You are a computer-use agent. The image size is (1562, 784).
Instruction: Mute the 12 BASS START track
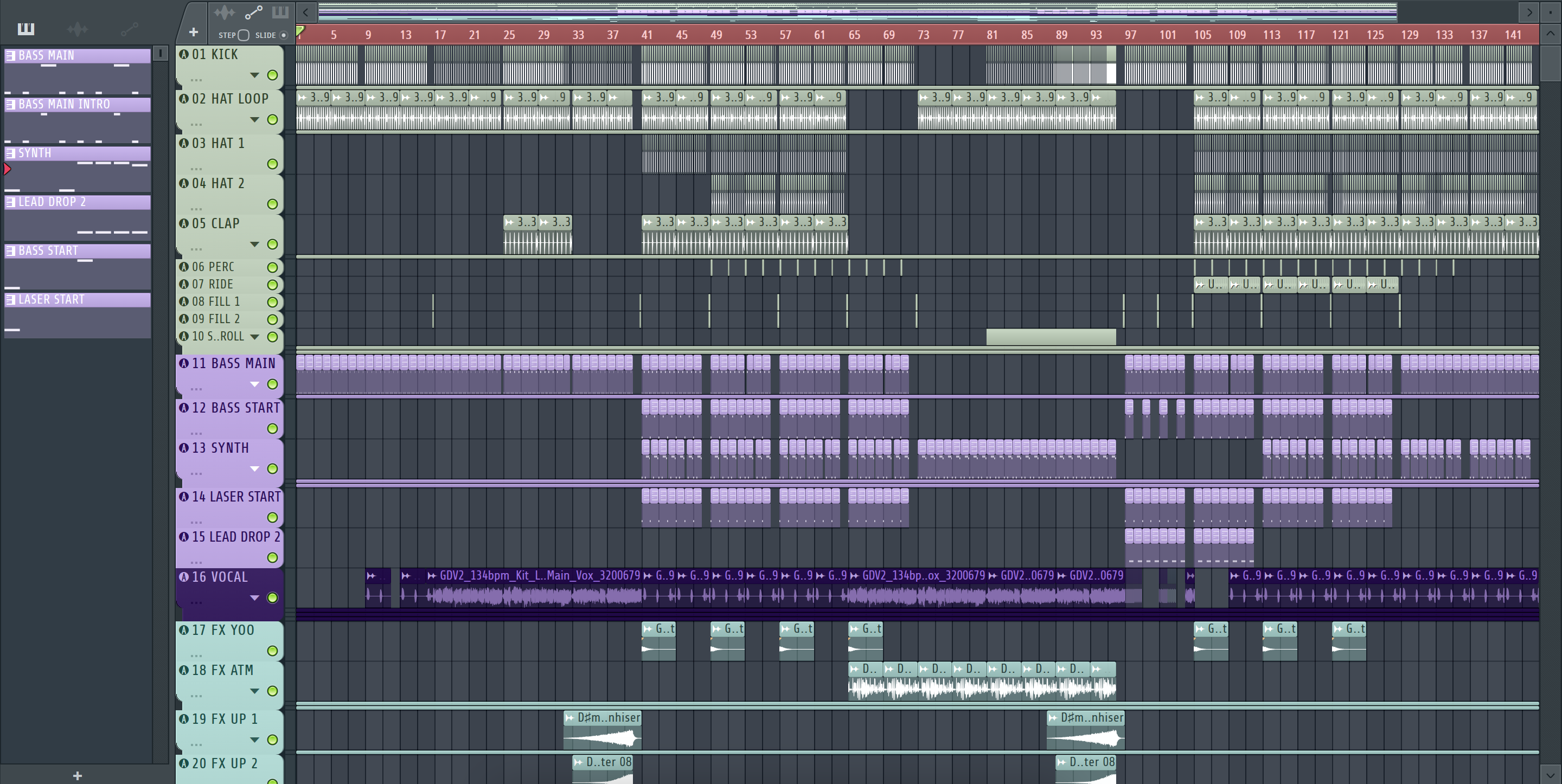[x=272, y=428]
